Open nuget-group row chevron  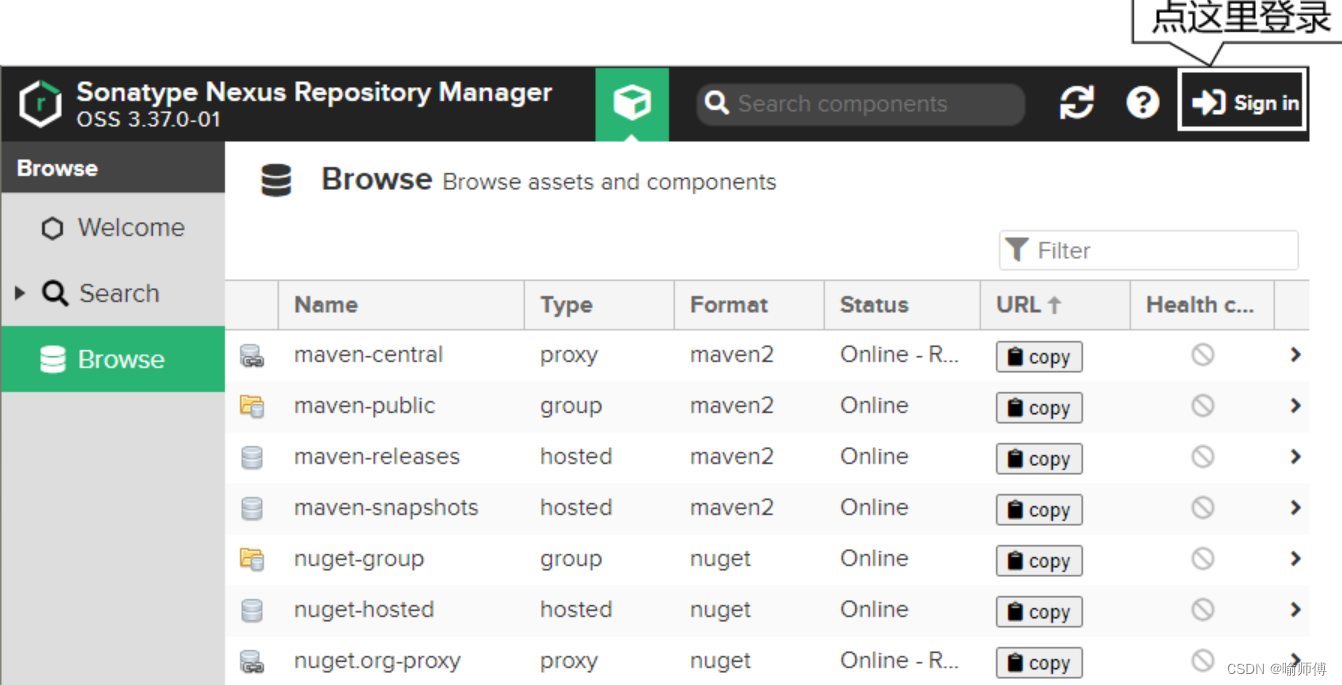[x=1295, y=559]
